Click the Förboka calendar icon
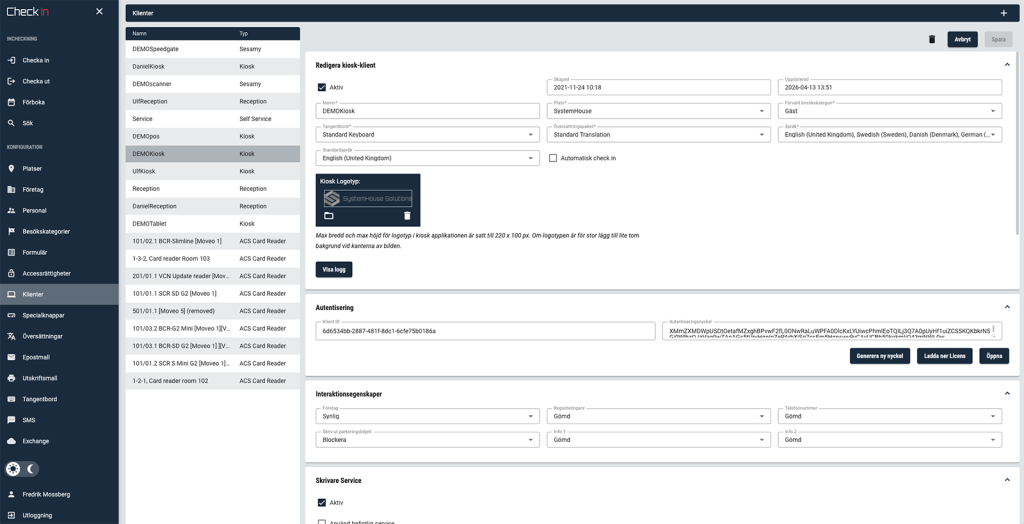Screen dimensions: 1024x524 [11, 102]
